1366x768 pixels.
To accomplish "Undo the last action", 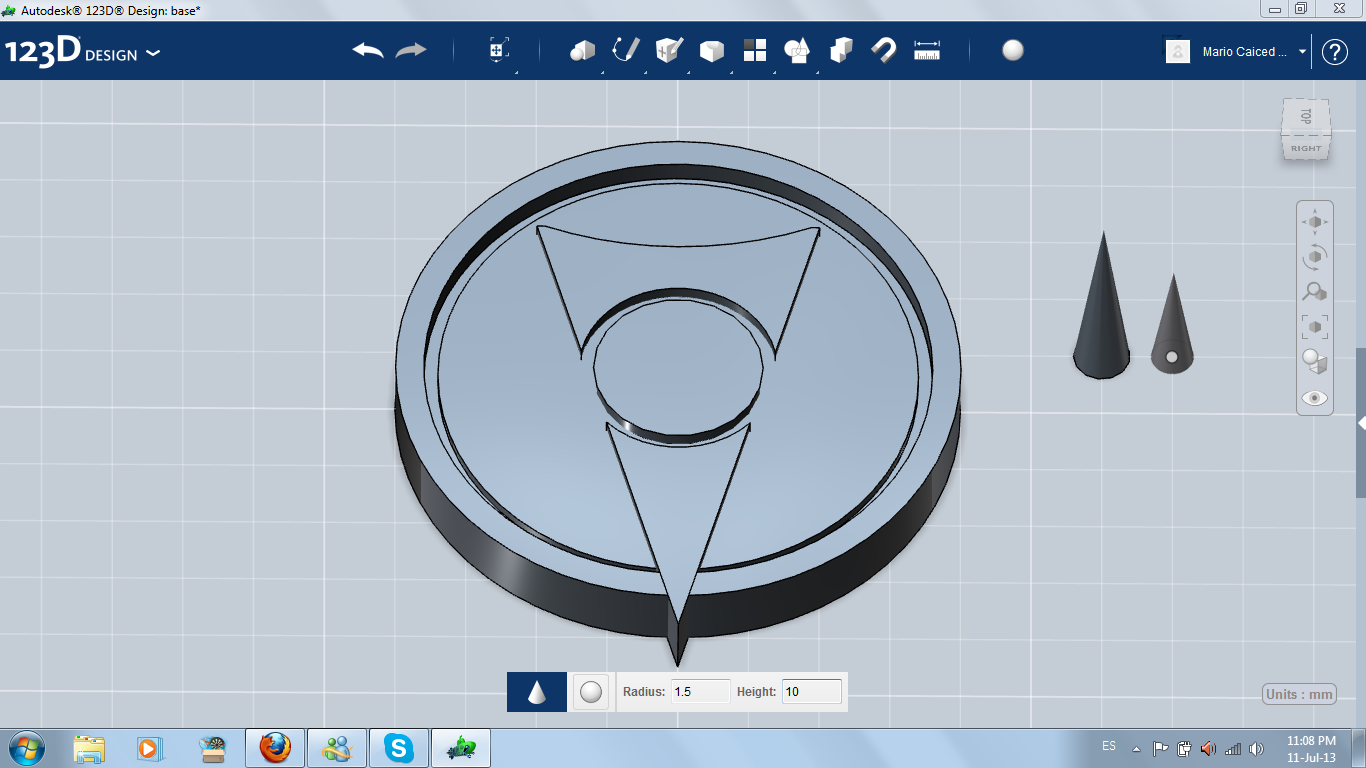I will (x=368, y=50).
